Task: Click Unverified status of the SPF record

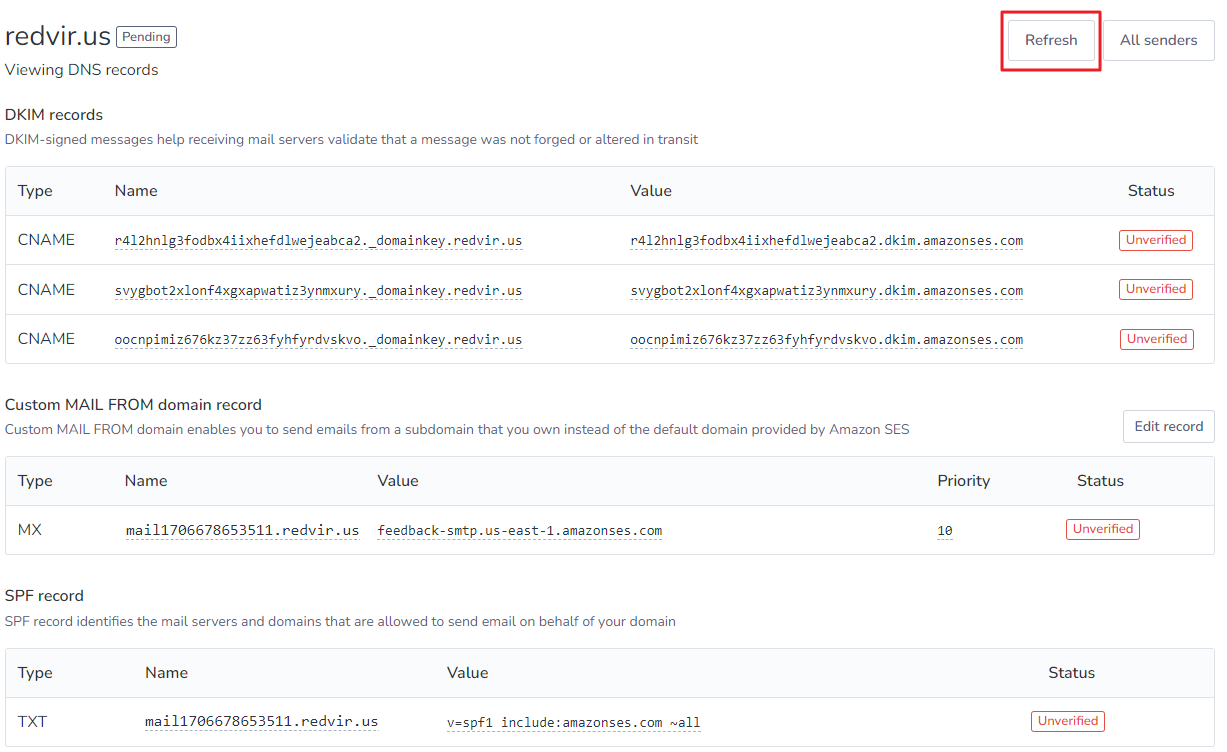Action: coord(1068,721)
